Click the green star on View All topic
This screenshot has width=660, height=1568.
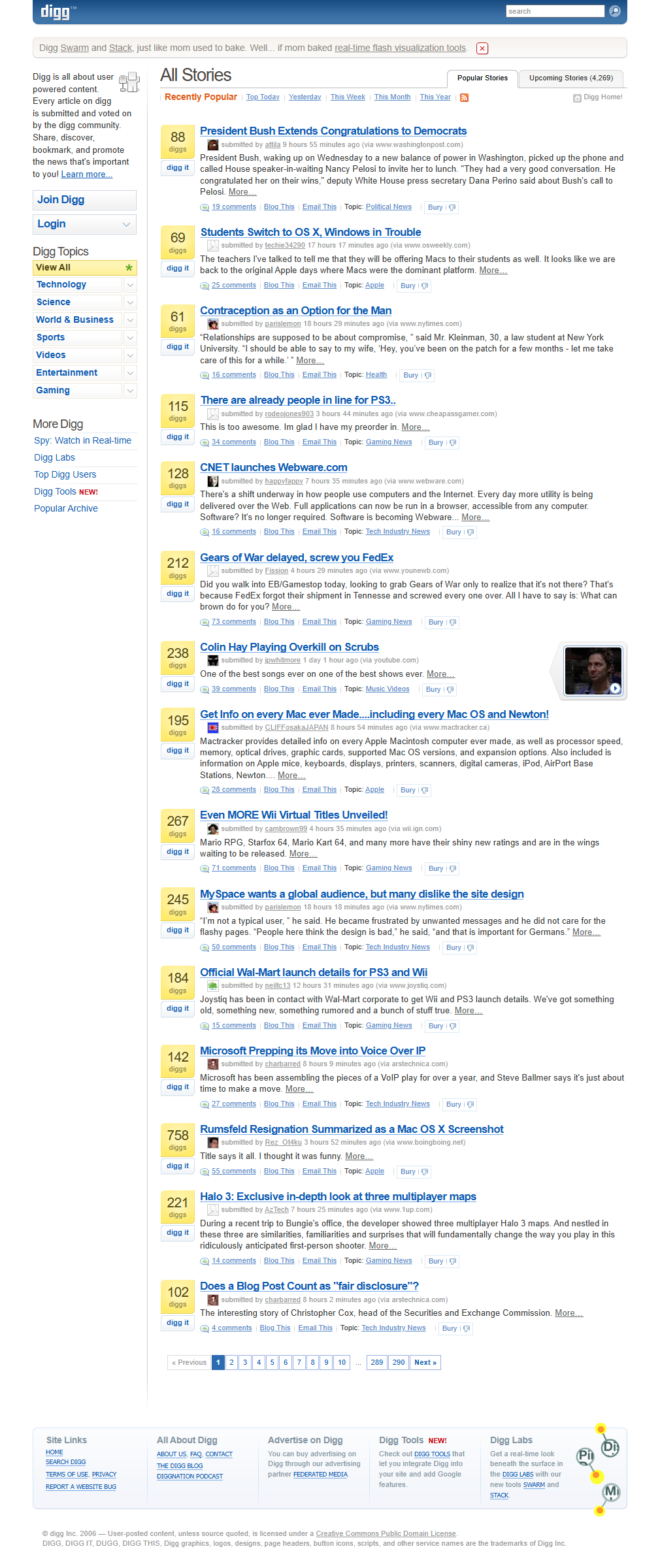(129, 268)
